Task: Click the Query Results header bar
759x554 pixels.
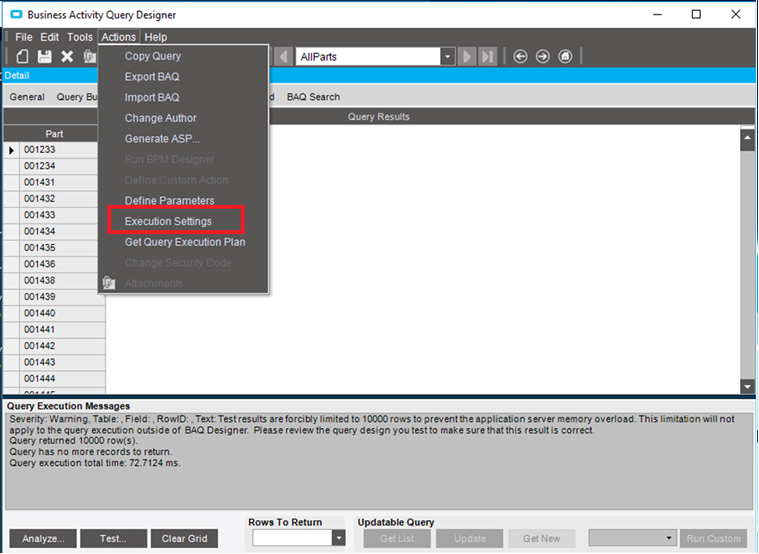Action: coord(379,117)
